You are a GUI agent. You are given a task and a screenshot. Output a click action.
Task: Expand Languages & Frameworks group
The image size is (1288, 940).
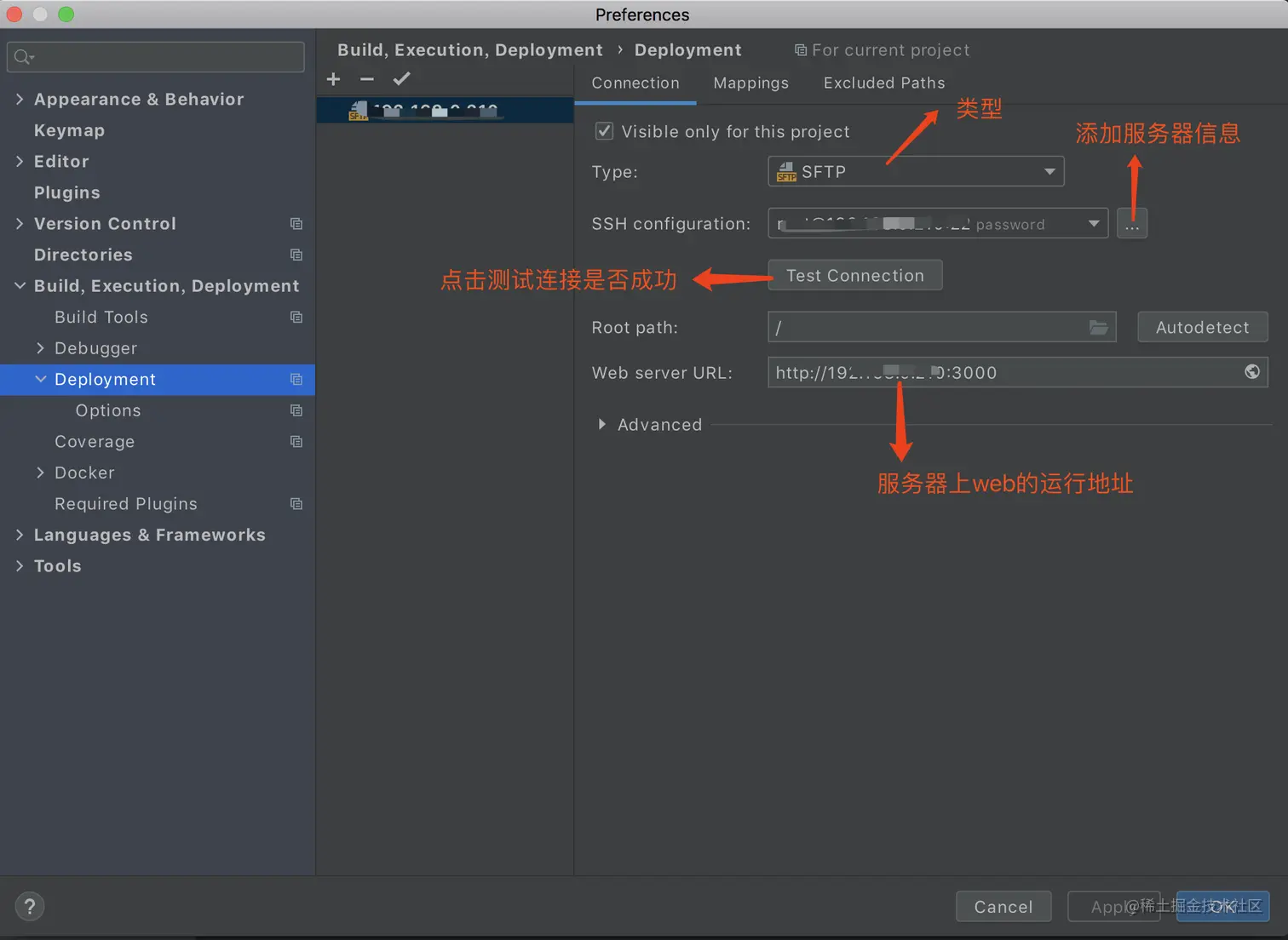click(x=20, y=535)
